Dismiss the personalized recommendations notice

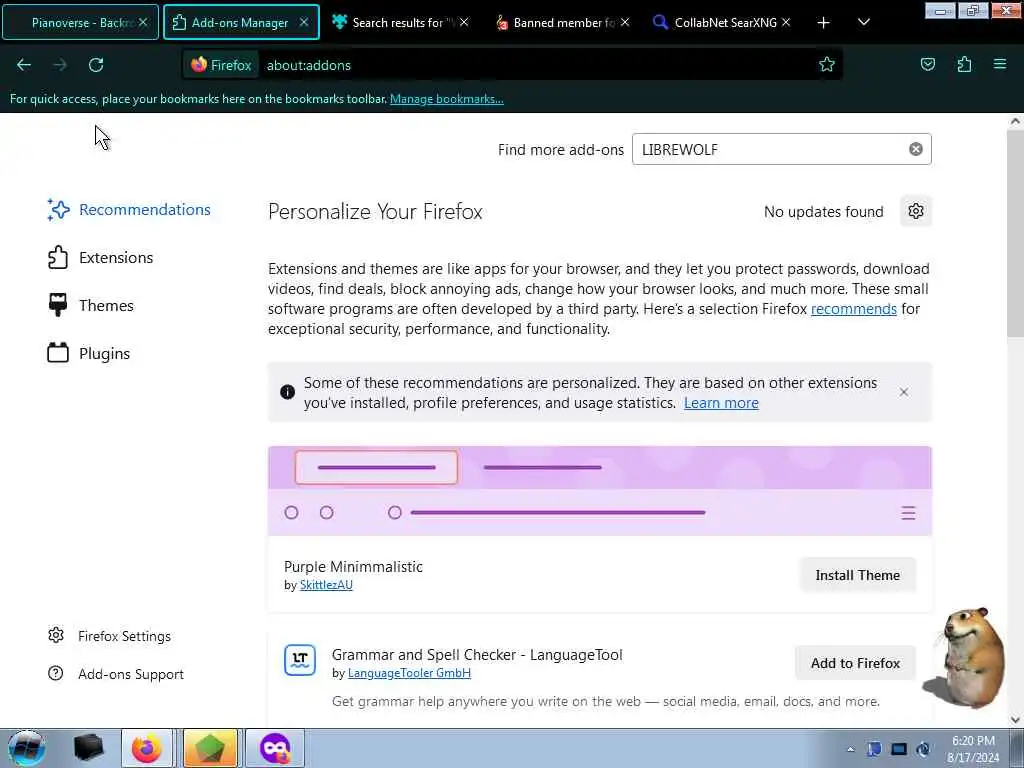(903, 392)
